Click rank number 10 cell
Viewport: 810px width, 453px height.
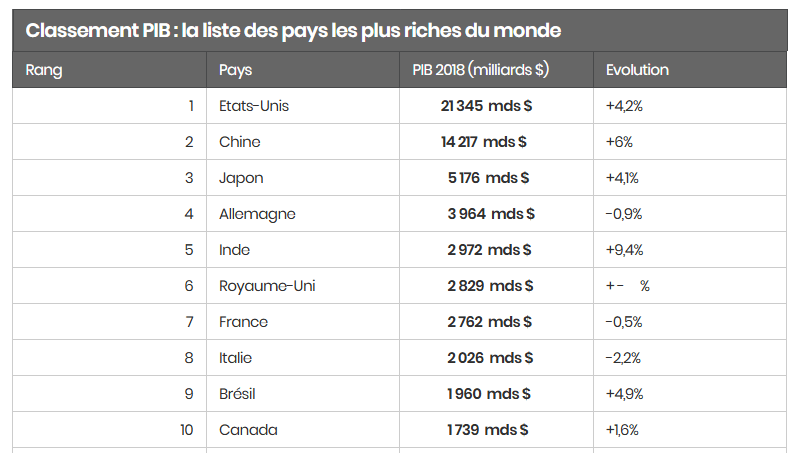(x=187, y=430)
